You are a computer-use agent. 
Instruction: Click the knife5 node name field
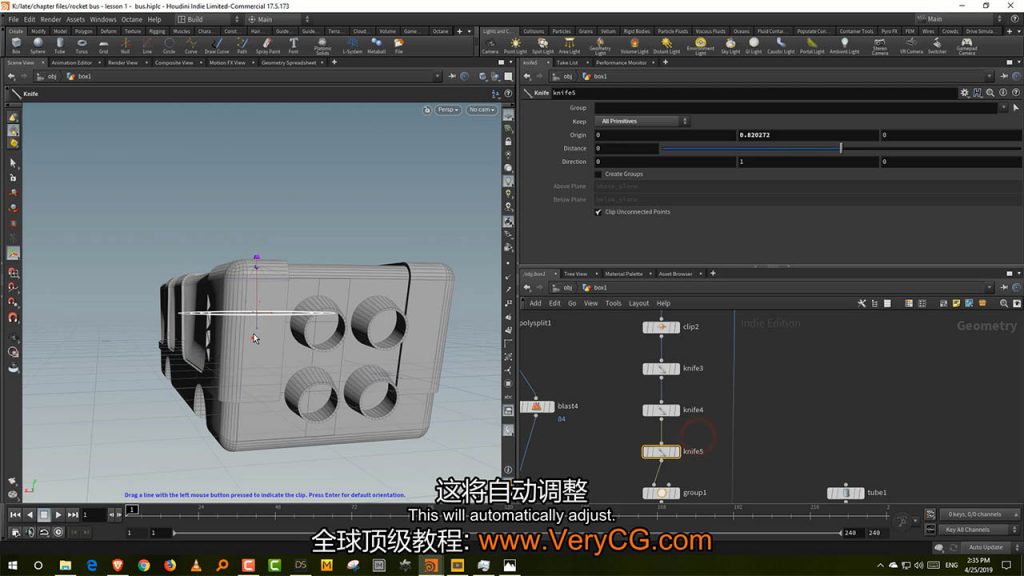(753, 93)
